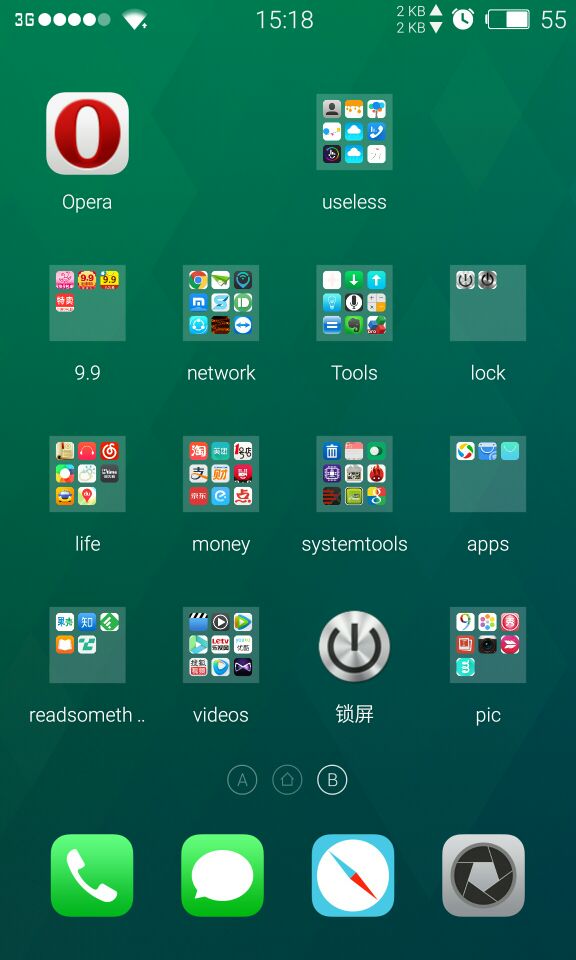Tap the 锁屏 lock screen power icon

(x=354, y=647)
